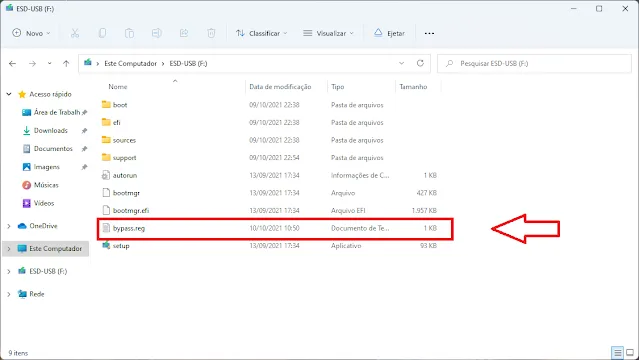Click the bootmgr file icon
This screenshot has width=639, height=360.
pos(106,193)
